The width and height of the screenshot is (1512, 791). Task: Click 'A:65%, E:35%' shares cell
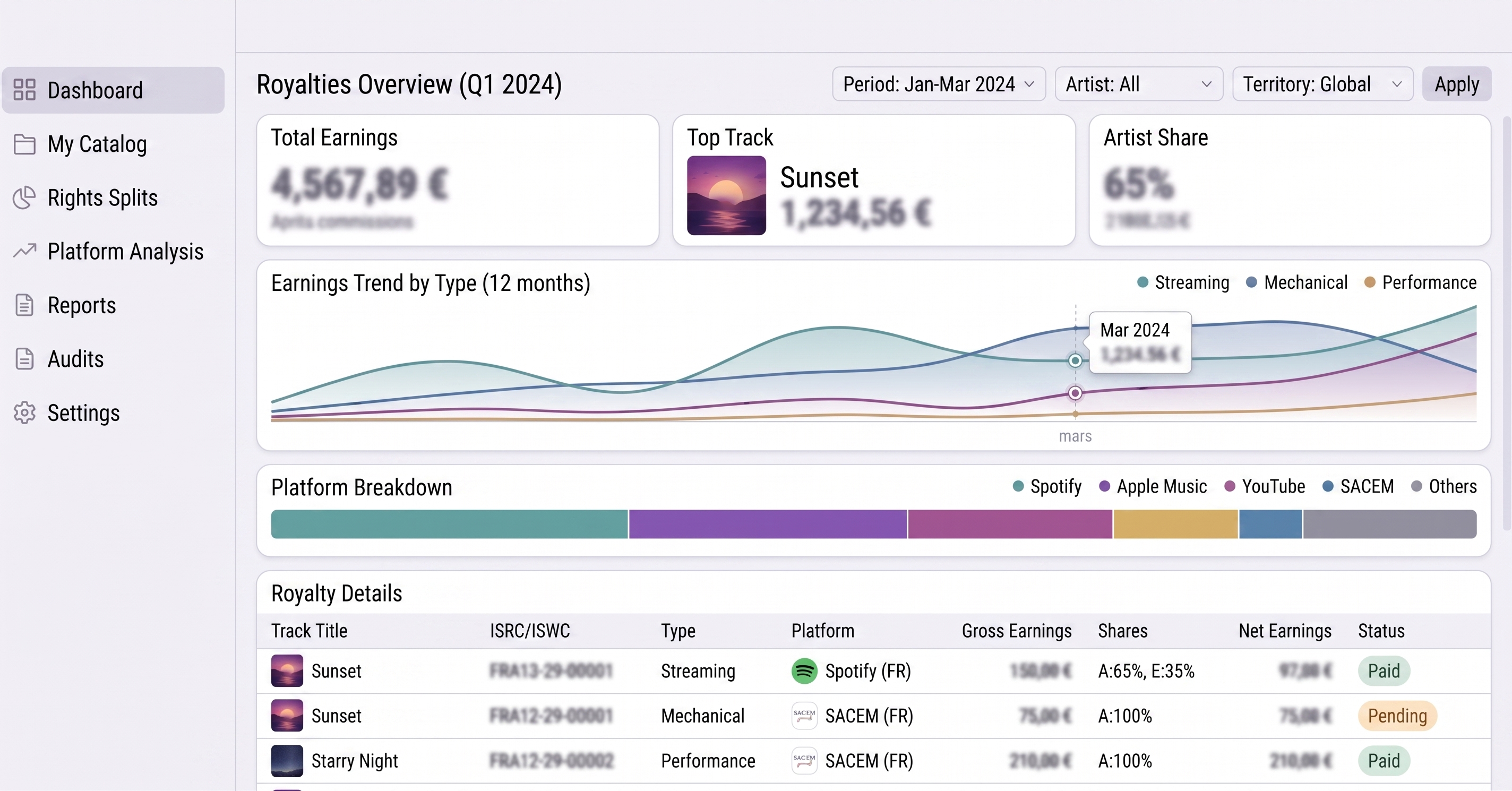(x=1146, y=670)
